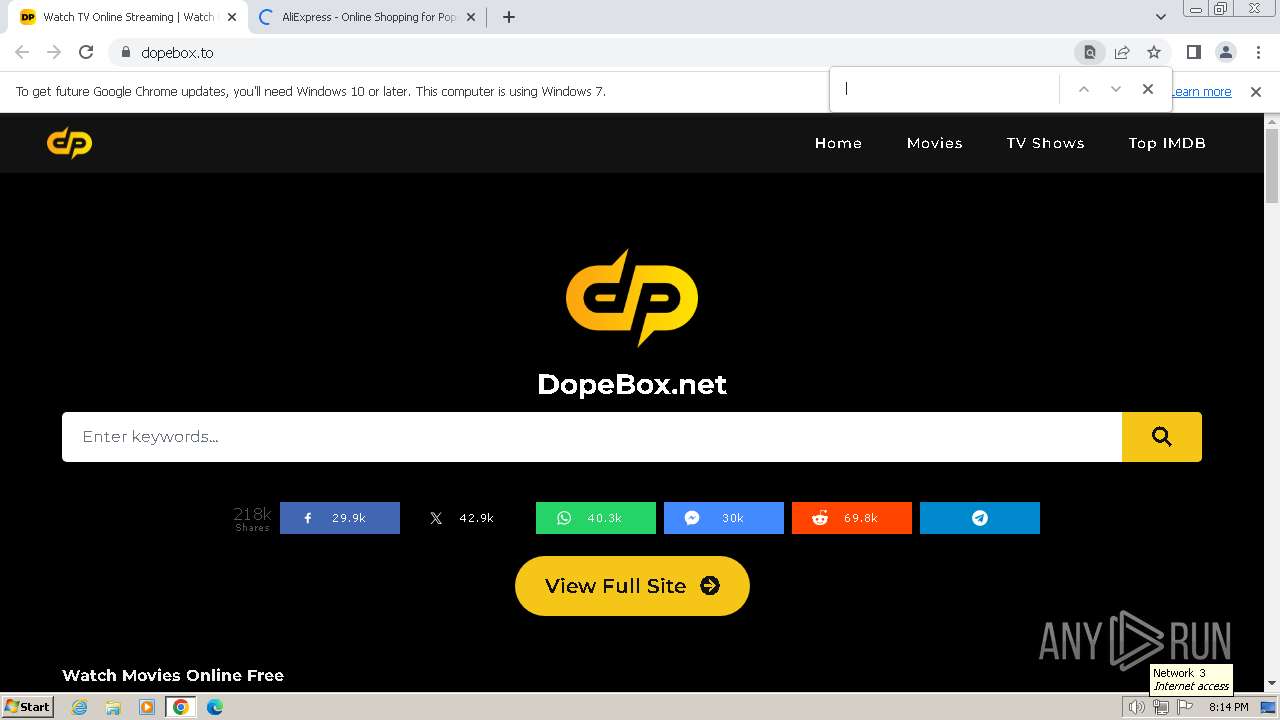
Task: Click the find bar text field
Action: (946, 89)
